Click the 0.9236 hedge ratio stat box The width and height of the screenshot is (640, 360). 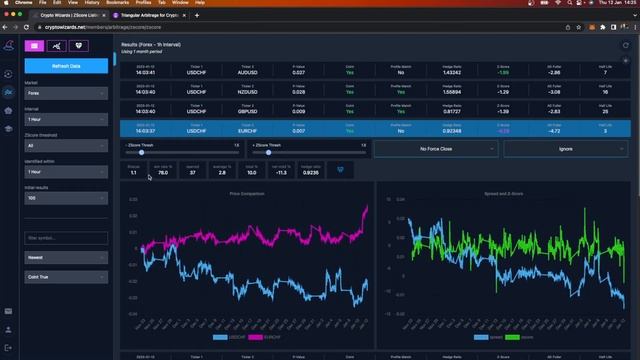(x=311, y=170)
